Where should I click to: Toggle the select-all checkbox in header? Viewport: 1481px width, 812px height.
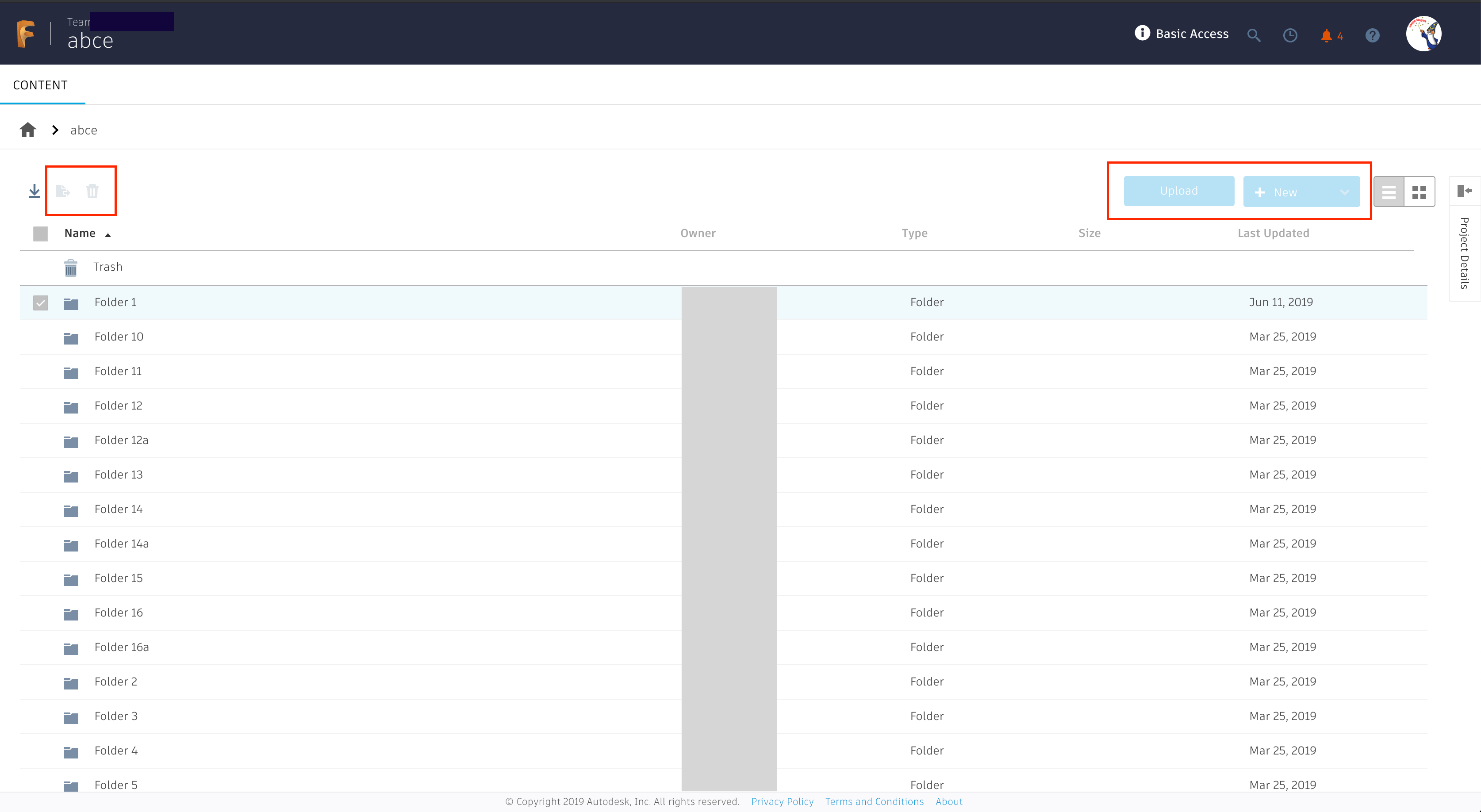[x=40, y=234]
